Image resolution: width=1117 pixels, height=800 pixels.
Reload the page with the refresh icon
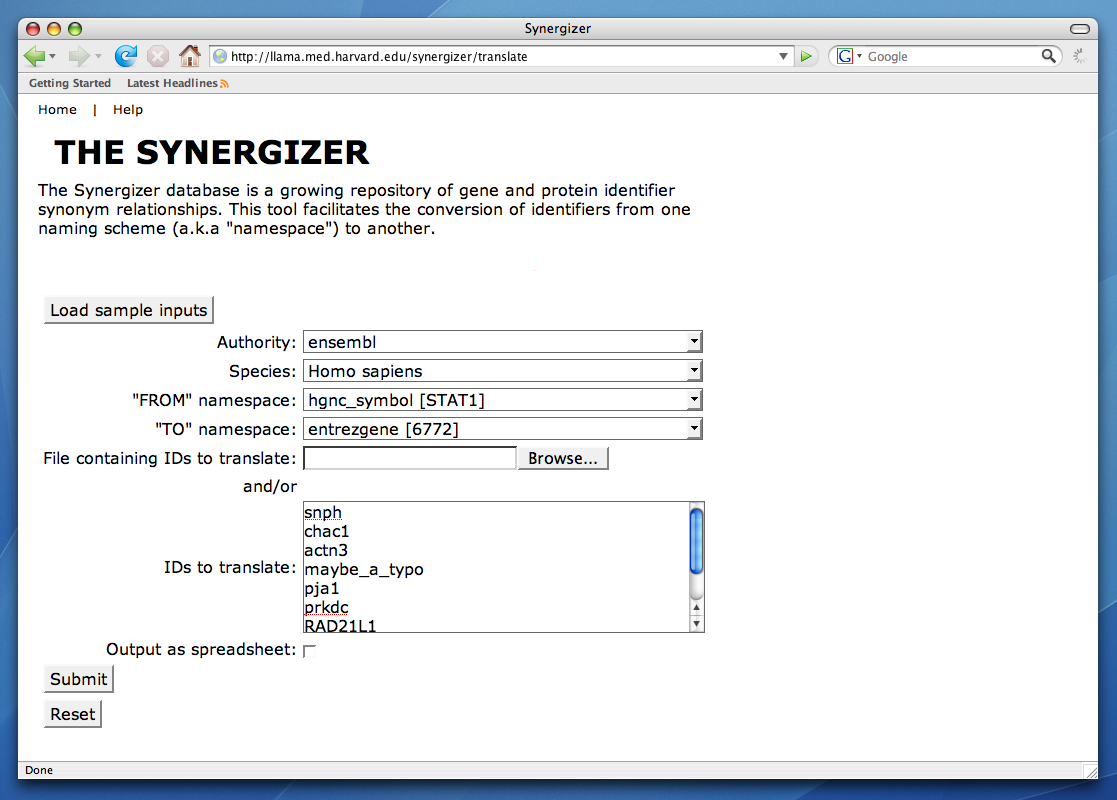[x=126, y=56]
